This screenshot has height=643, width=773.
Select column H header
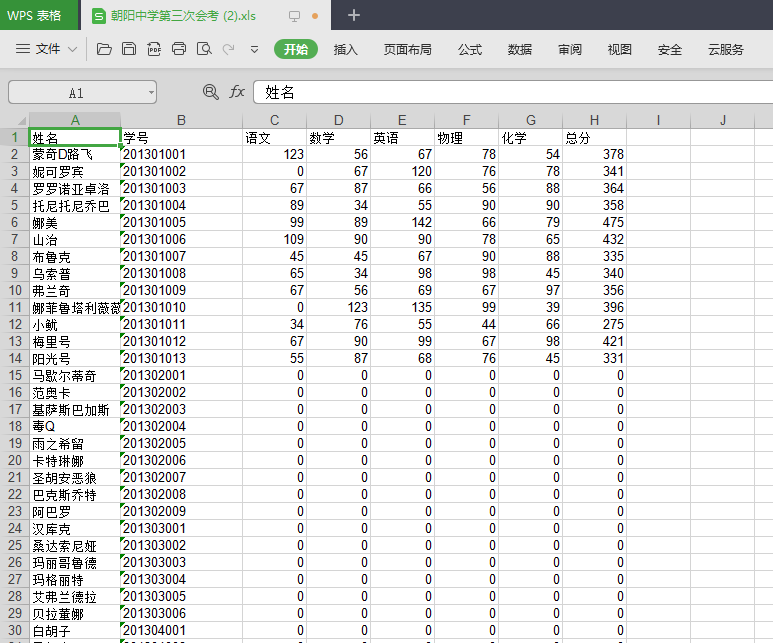(595, 120)
